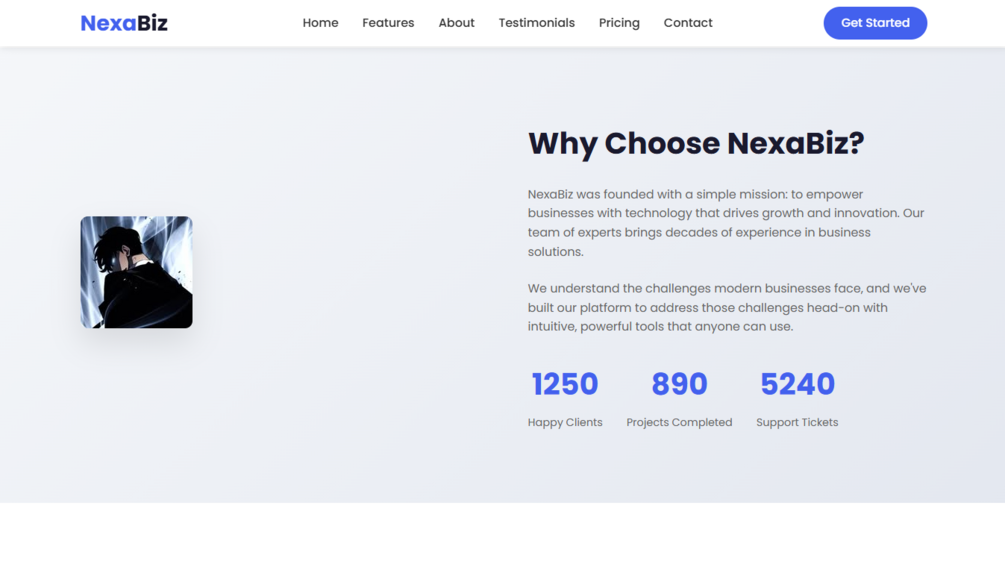Viewport: 1005px width, 573px height.
Task: Click the NexaBiz founding mission paragraph
Action: click(x=726, y=222)
